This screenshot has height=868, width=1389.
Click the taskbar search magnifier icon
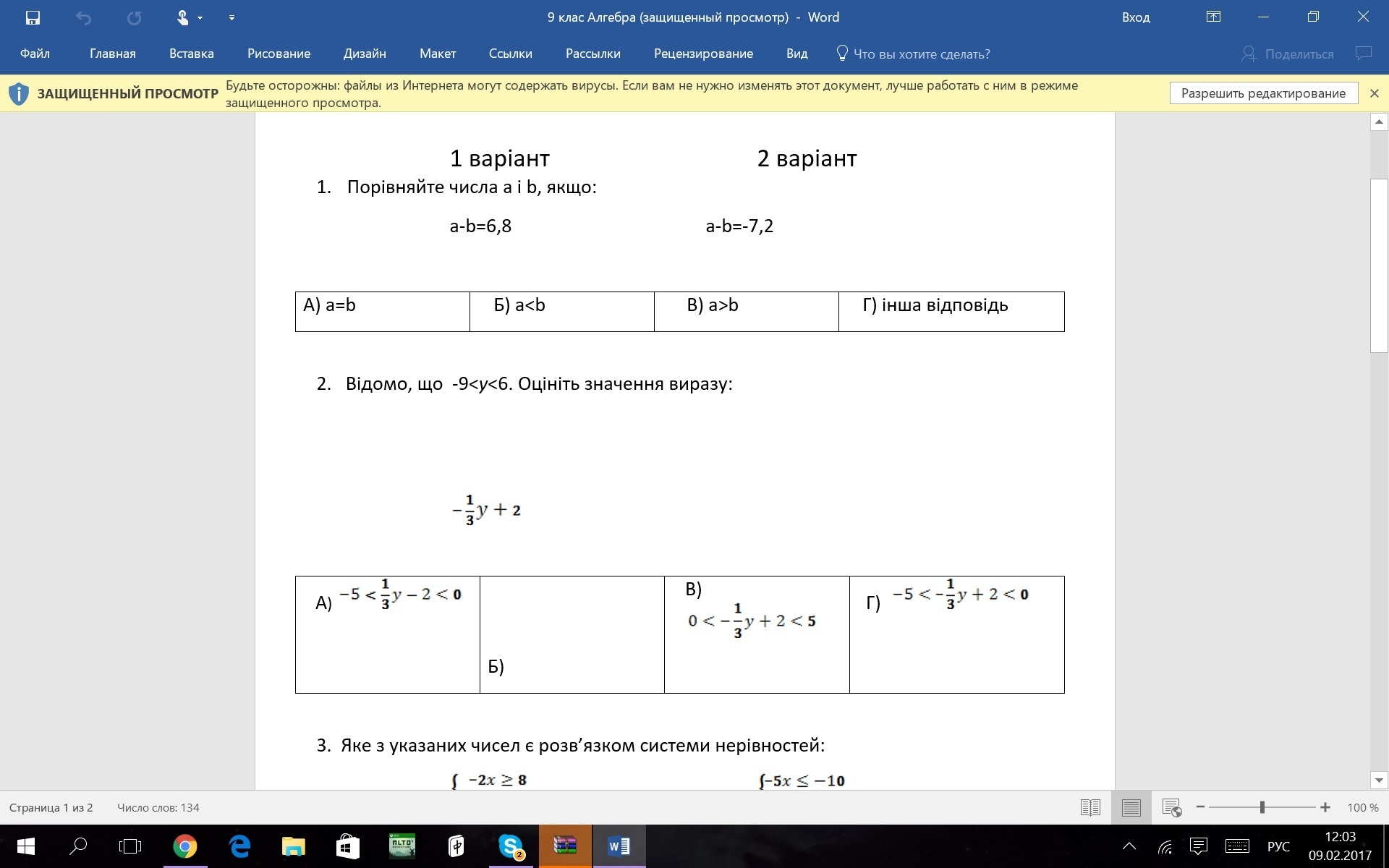point(78,846)
